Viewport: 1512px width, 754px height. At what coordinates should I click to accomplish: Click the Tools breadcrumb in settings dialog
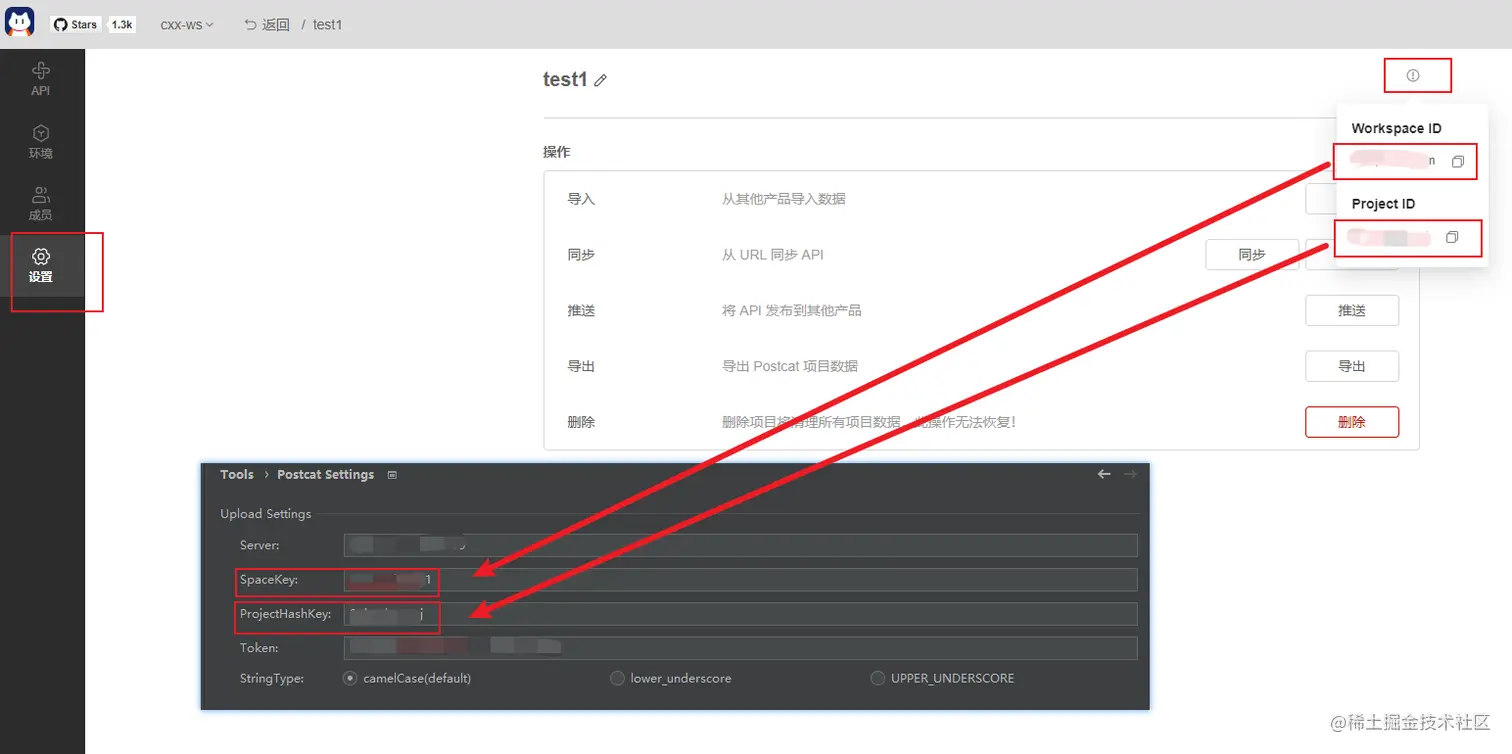[x=237, y=475]
